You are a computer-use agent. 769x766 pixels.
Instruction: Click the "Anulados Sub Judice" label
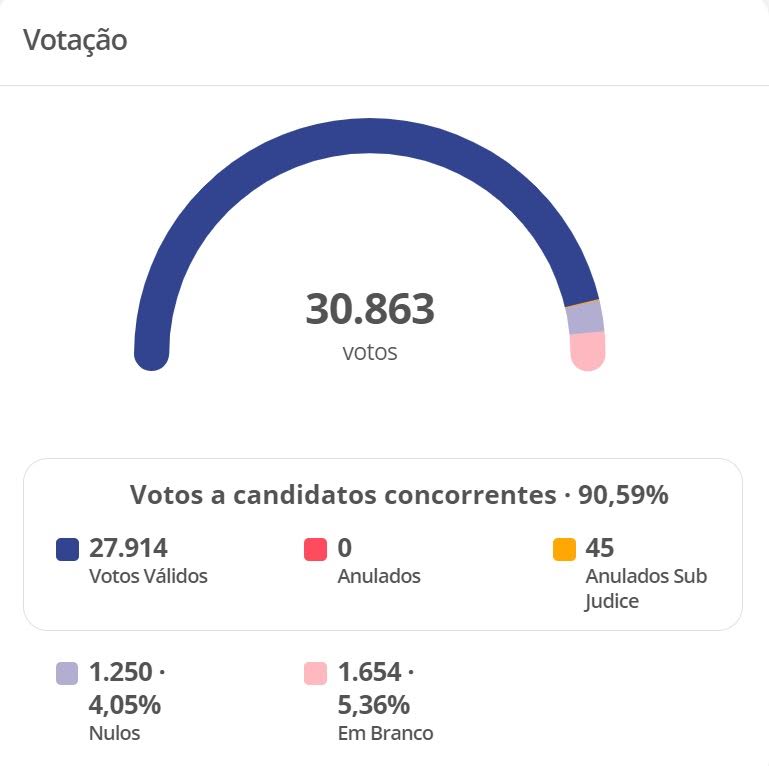click(645, 588)
